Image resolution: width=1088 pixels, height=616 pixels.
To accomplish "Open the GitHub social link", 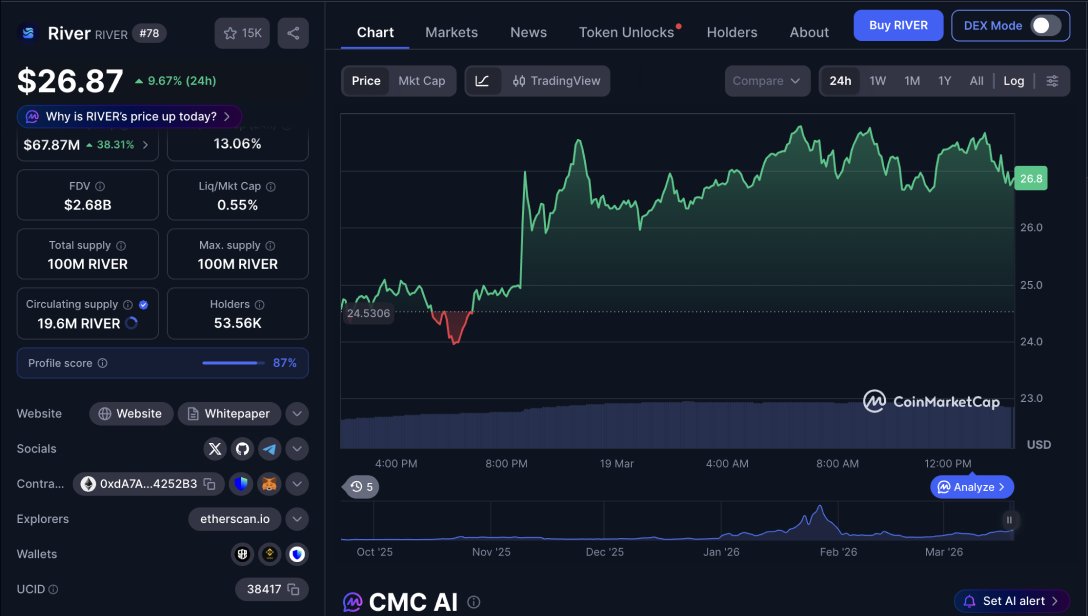I will (242, 449).
